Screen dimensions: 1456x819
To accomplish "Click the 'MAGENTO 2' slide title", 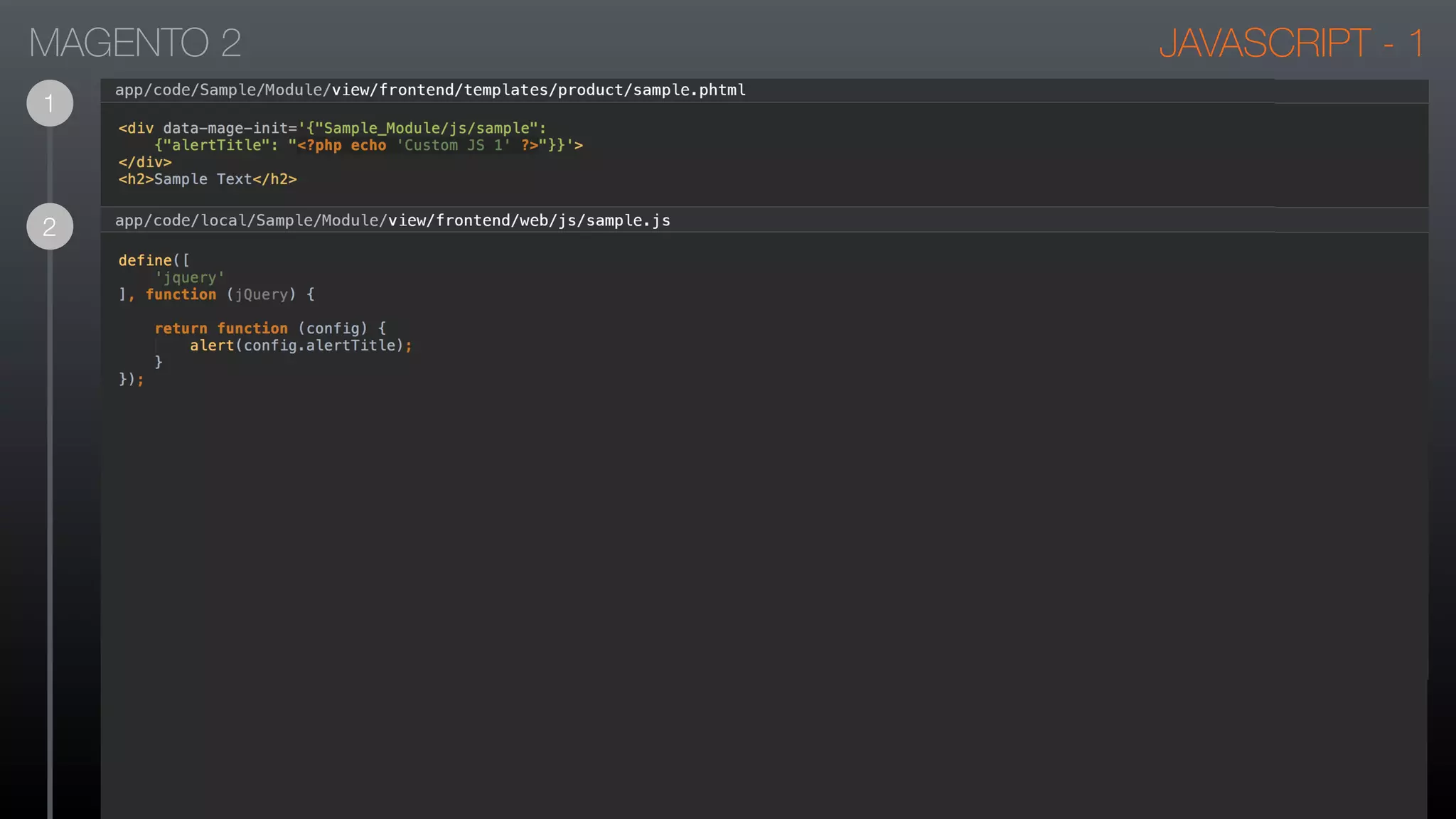I will click(135, 43).
